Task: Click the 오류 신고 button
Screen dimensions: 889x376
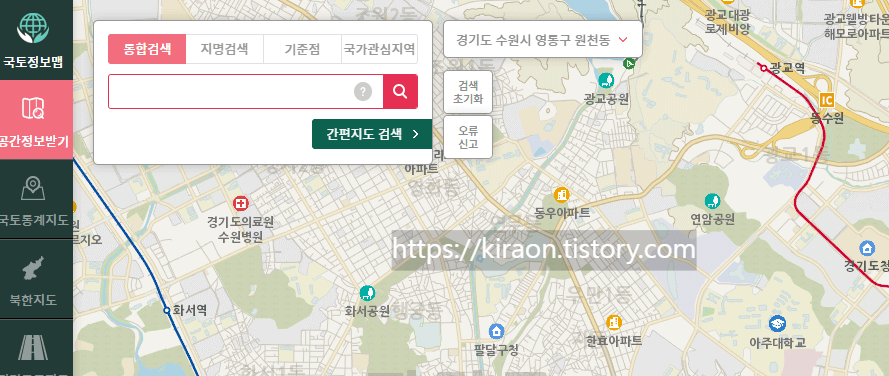Action: [x=468, y=137]
